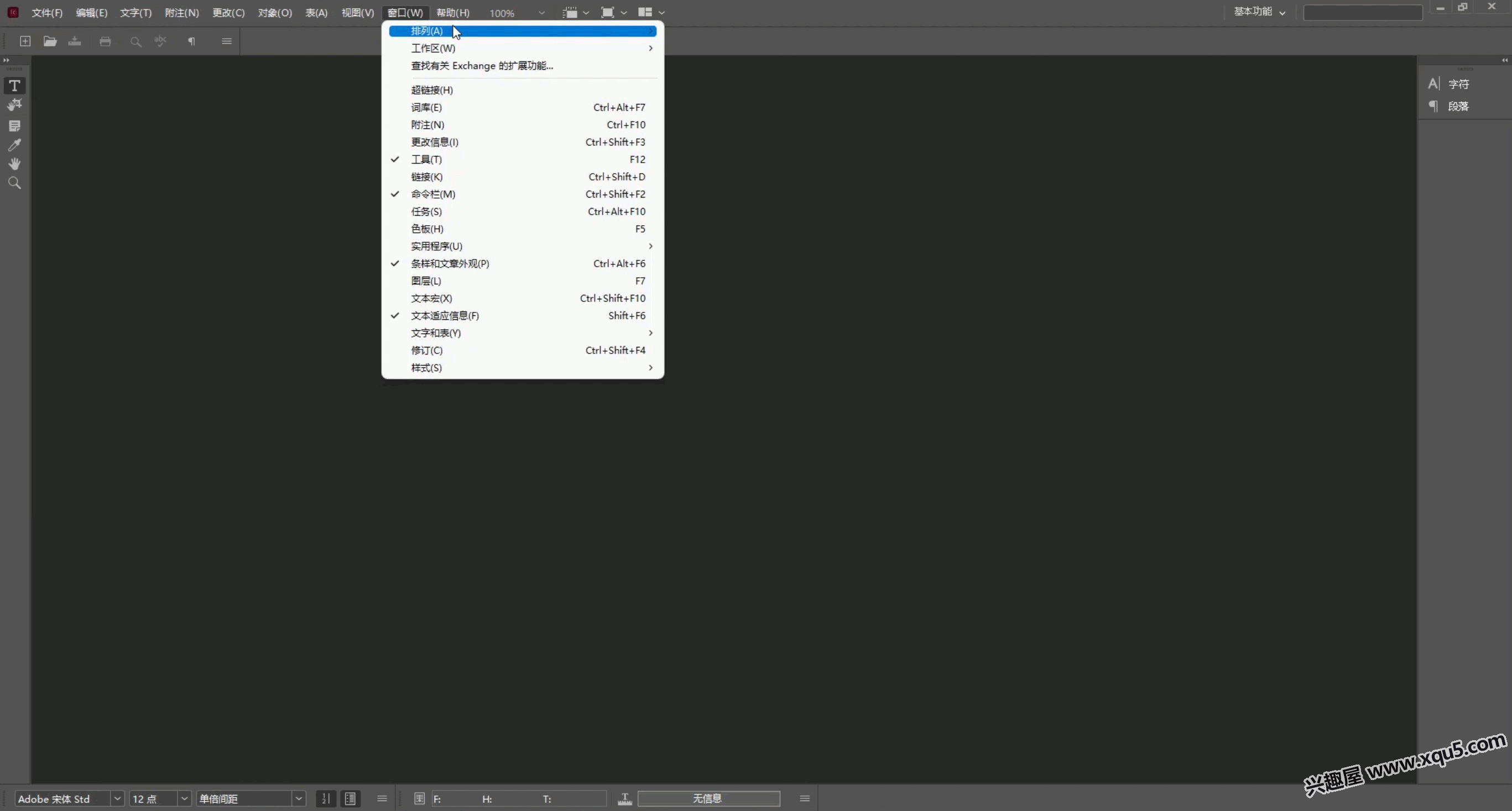The image size is (1512, 811).
Task: Collapse the right panel dock arrows
Action: click(1505, 60)
